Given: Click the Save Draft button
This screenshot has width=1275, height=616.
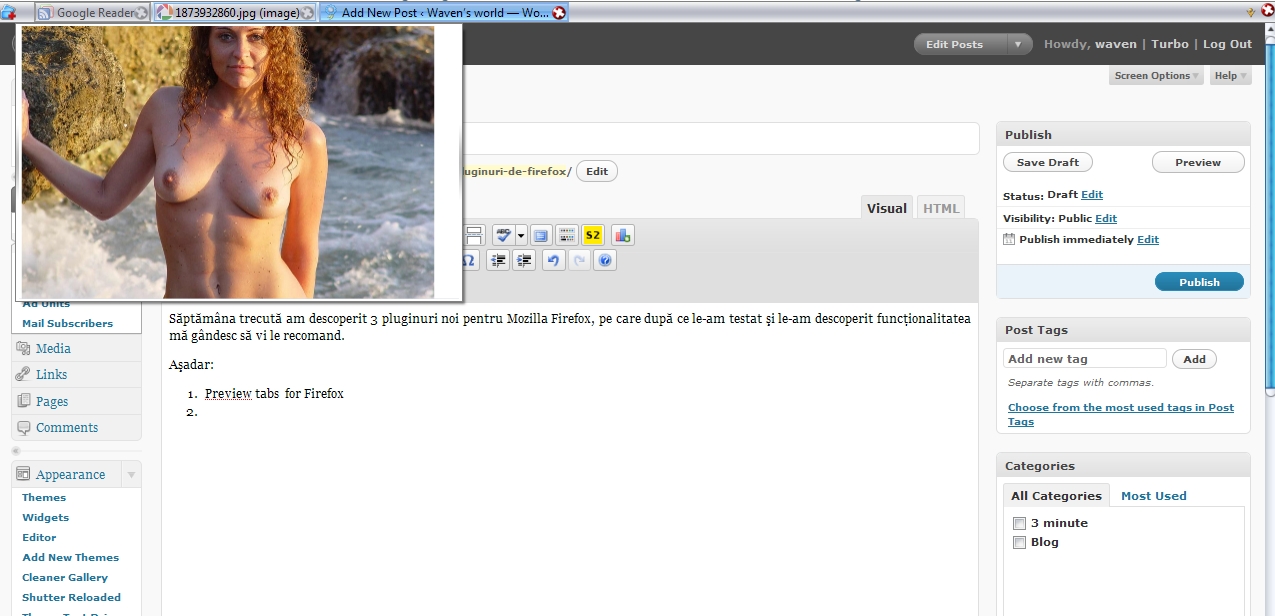Looking at the screenshot, I should [x=1047, y=162].
